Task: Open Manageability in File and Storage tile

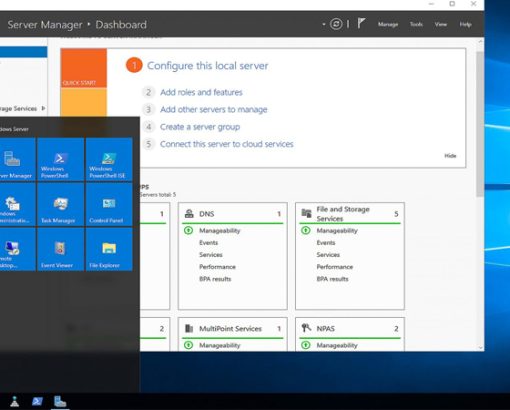Action: 337,231
